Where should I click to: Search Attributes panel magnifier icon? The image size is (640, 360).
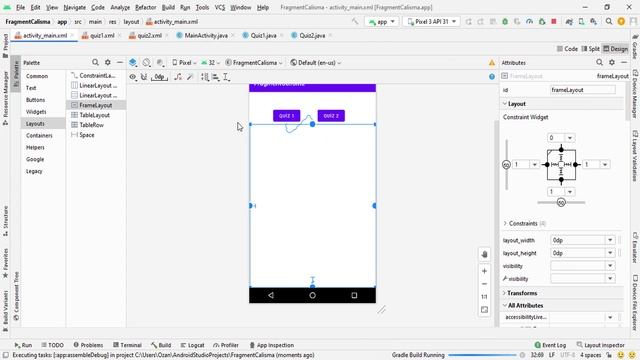tap(599, 62)
